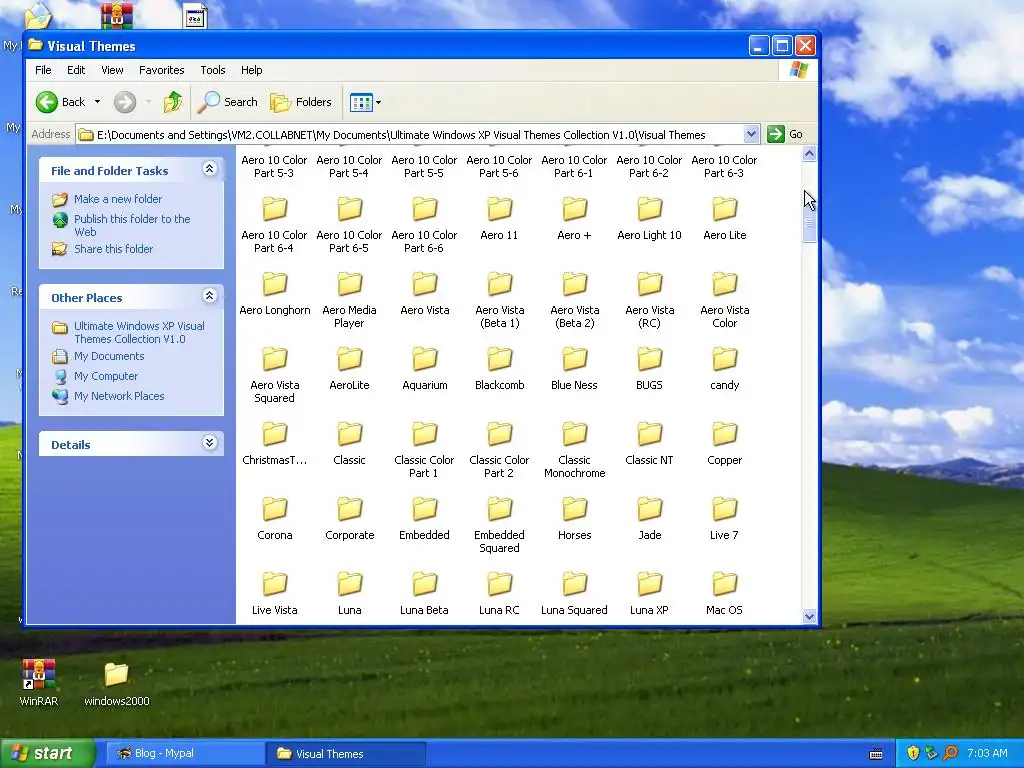Select the candy folder icon
The image size is (1024, 768).
coord(725,359)
